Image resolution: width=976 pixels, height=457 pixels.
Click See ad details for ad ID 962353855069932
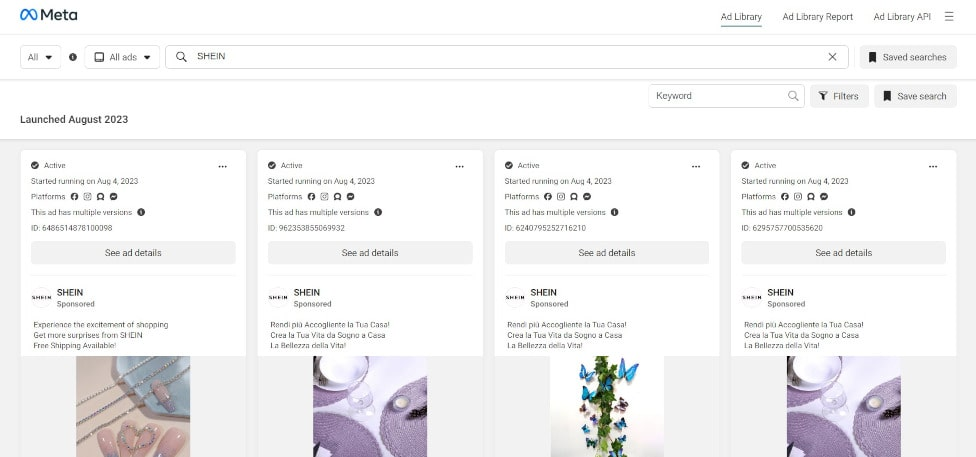tap(370, 253)
